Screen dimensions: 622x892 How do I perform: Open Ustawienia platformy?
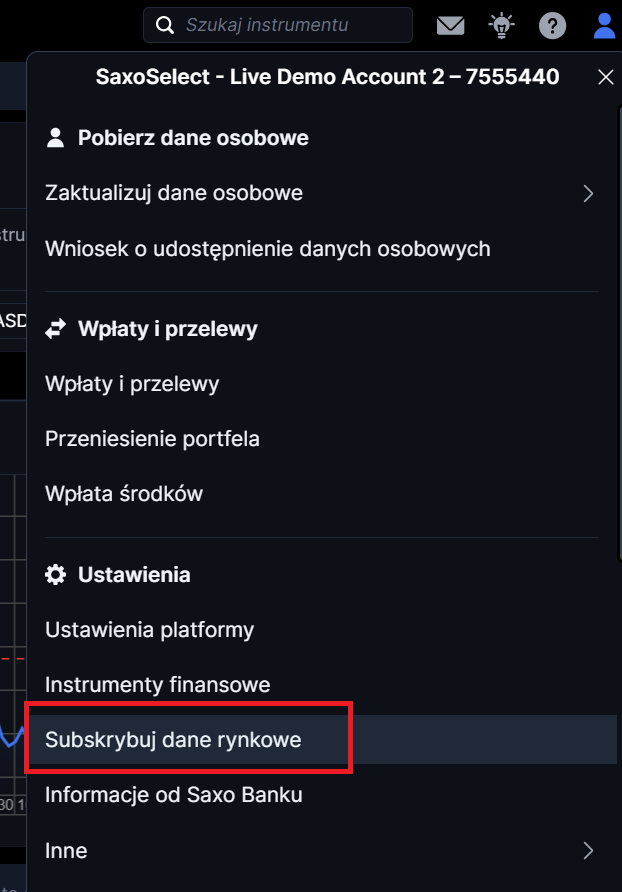click(x=150, y=630)
